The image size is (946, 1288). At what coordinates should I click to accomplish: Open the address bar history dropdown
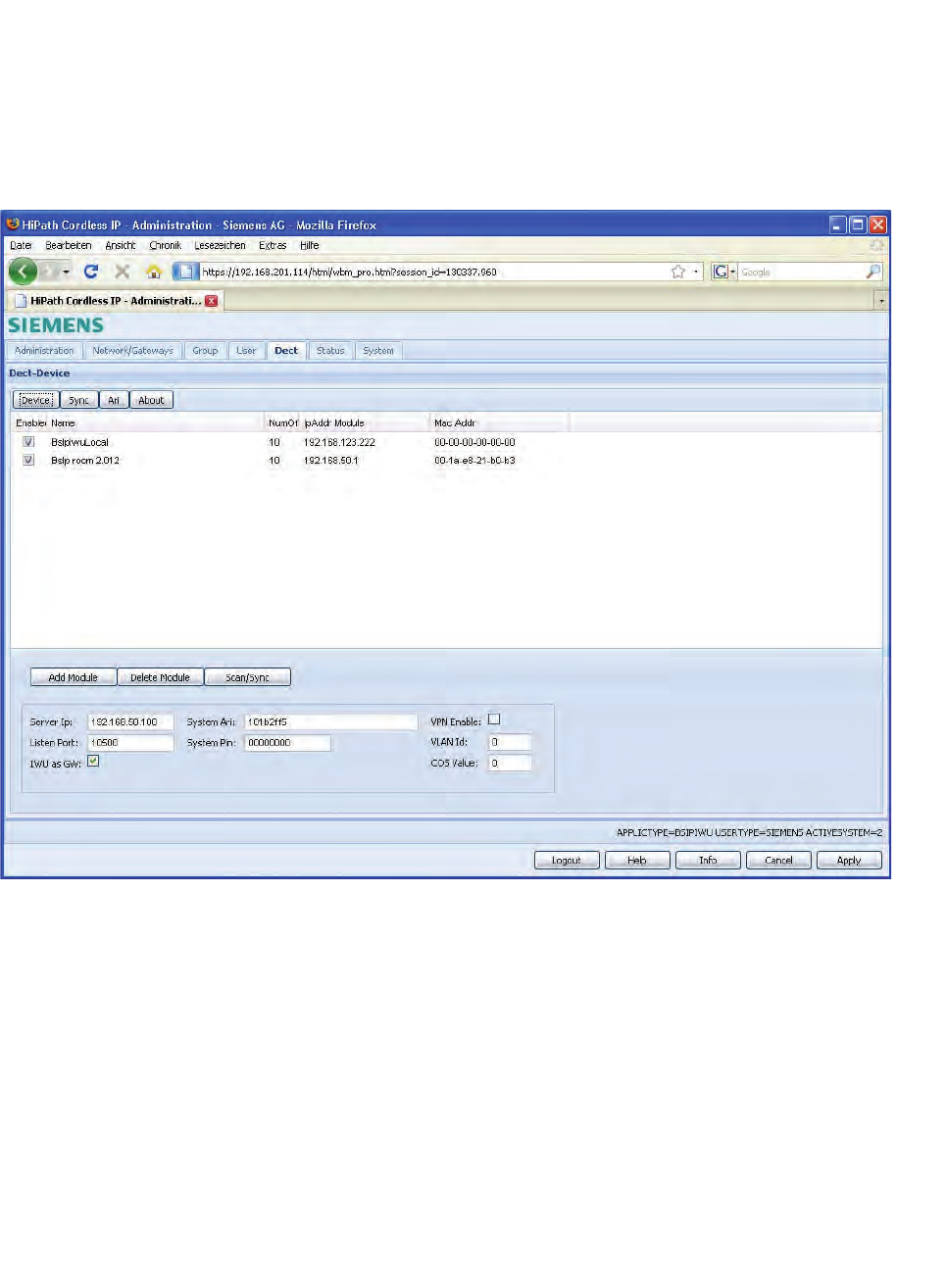(696, 272)
